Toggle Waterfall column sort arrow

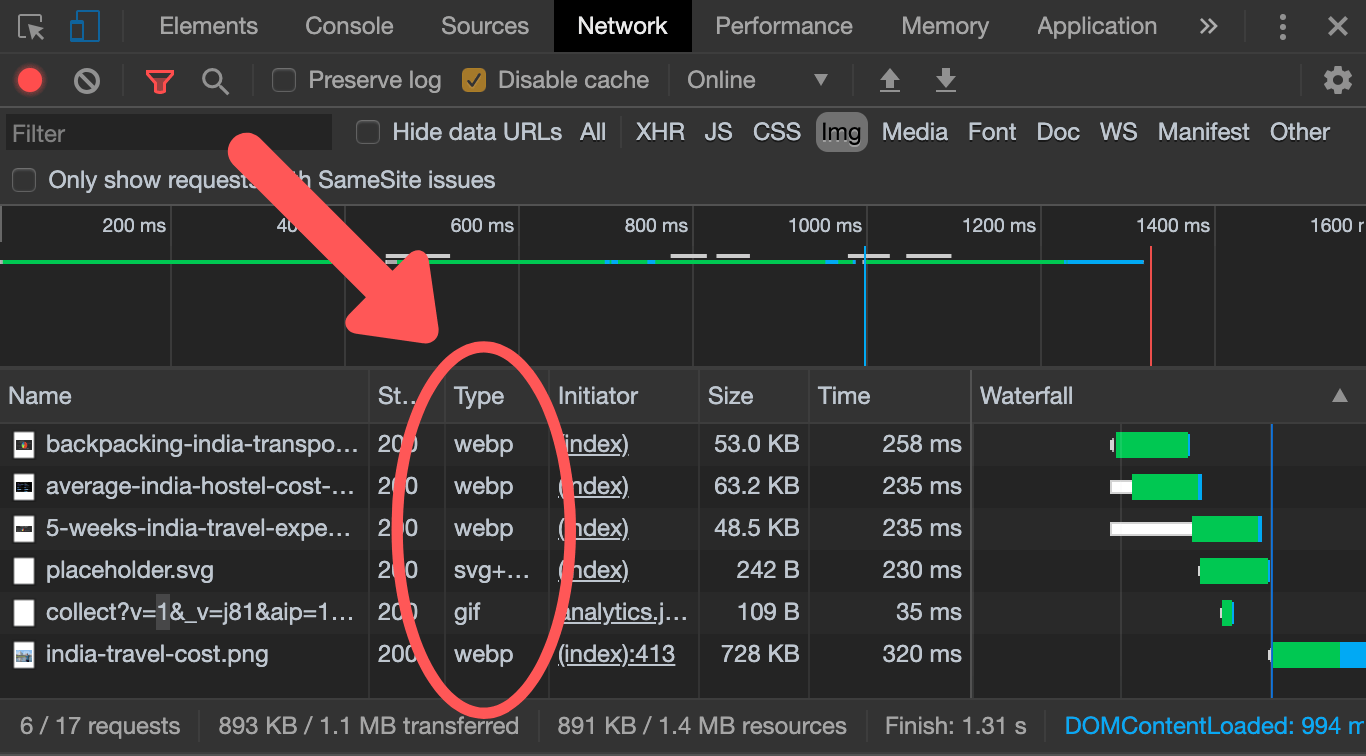point(1341,396)
